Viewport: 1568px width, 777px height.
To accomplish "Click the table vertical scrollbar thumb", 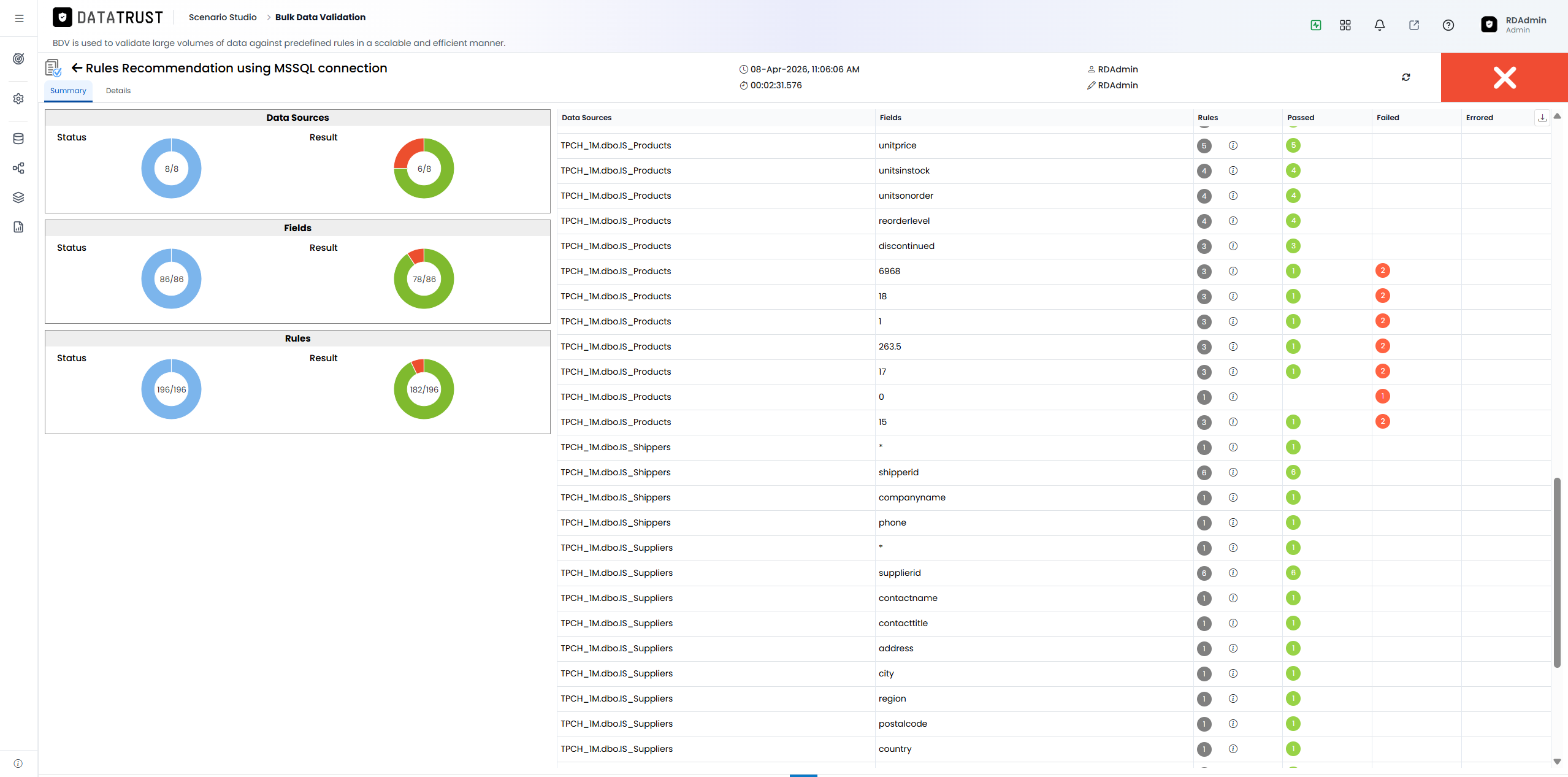I will 1557,572.
